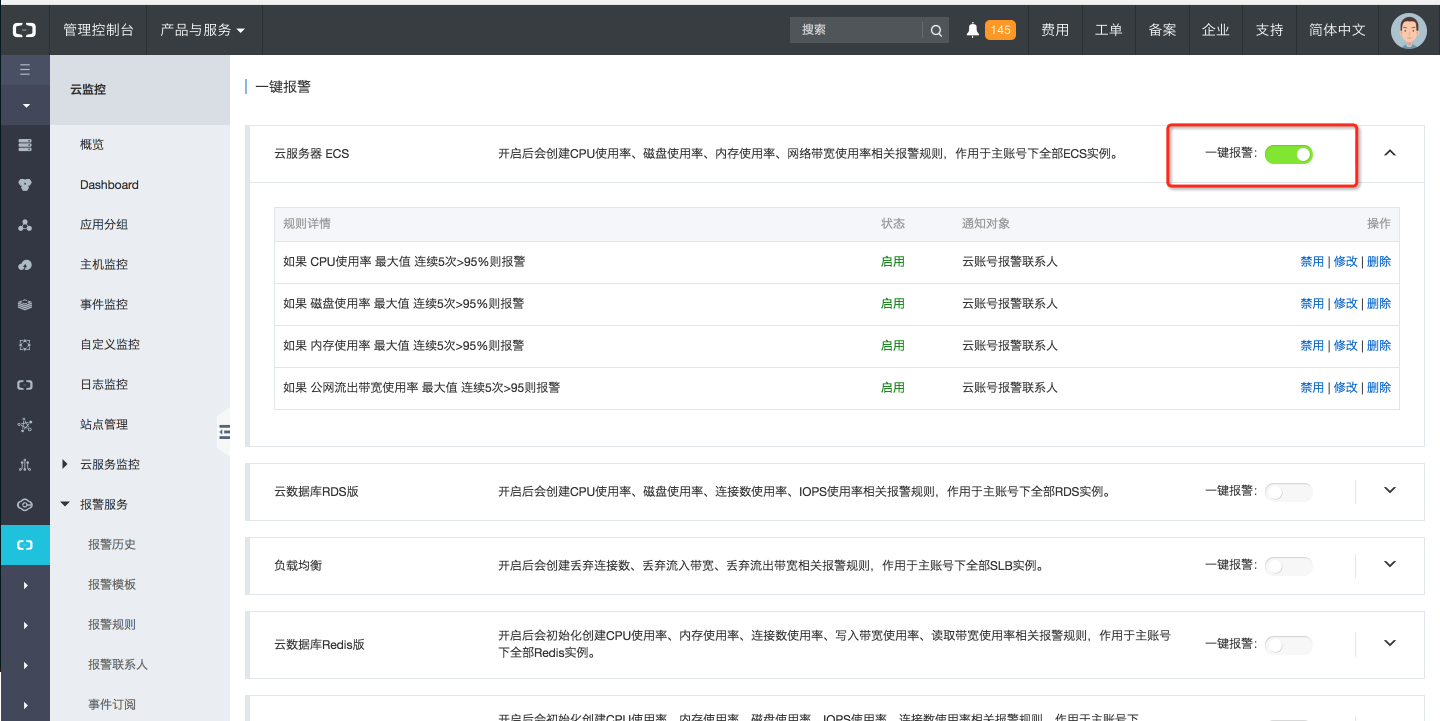Open 主机监控 in the sidebar

click(x=104, y=265)
